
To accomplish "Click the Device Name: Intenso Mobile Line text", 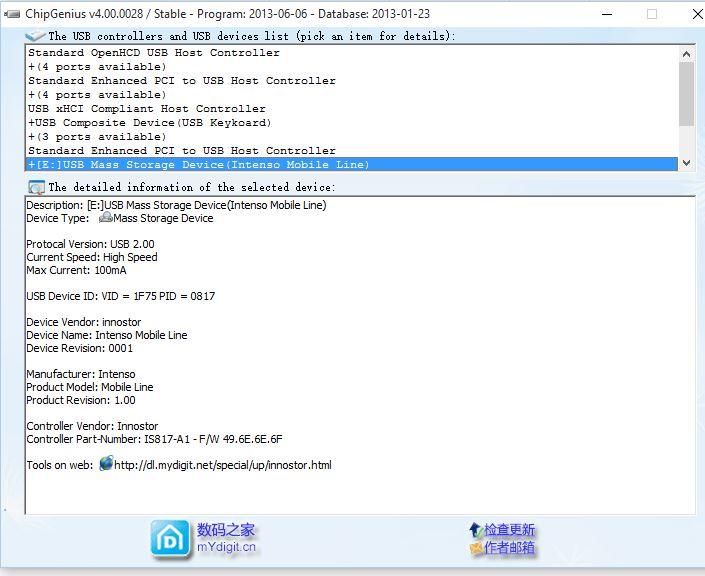I will (x=107, y=335).
